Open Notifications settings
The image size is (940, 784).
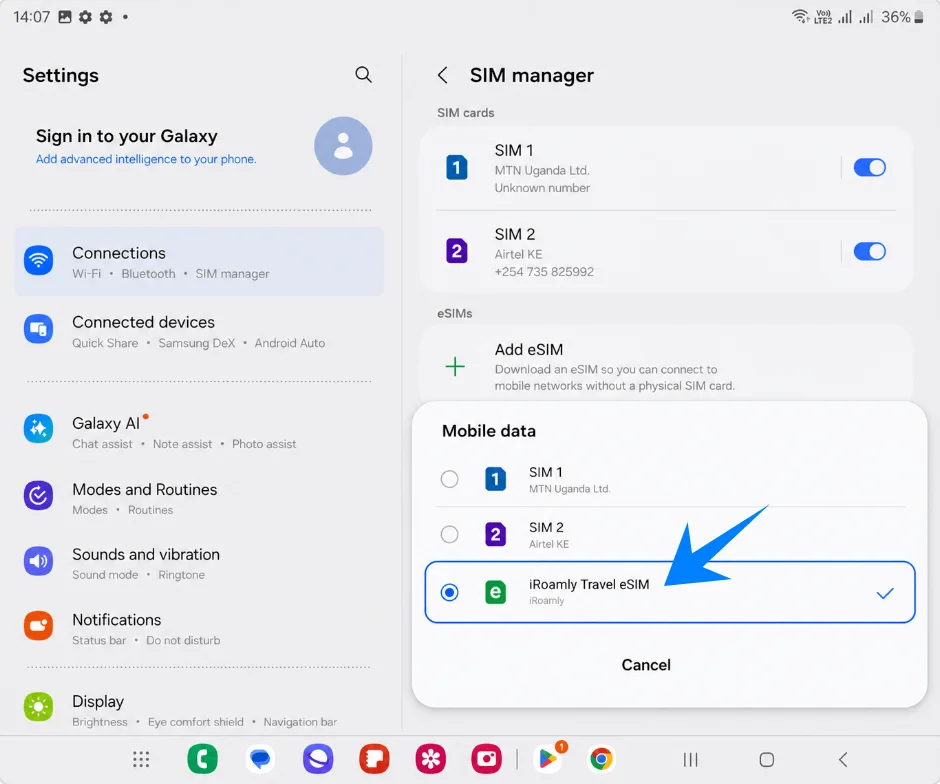199,629
